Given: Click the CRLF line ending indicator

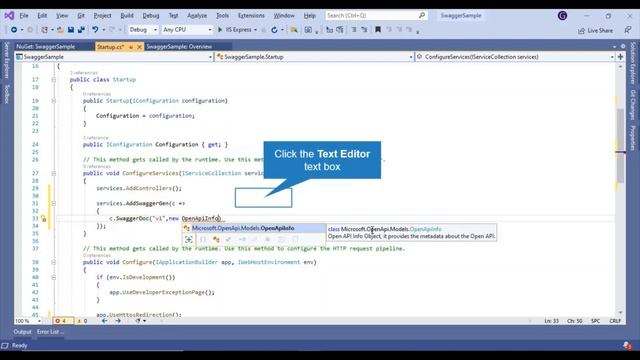Looking at the screenshot, I should tap(615, 321).
